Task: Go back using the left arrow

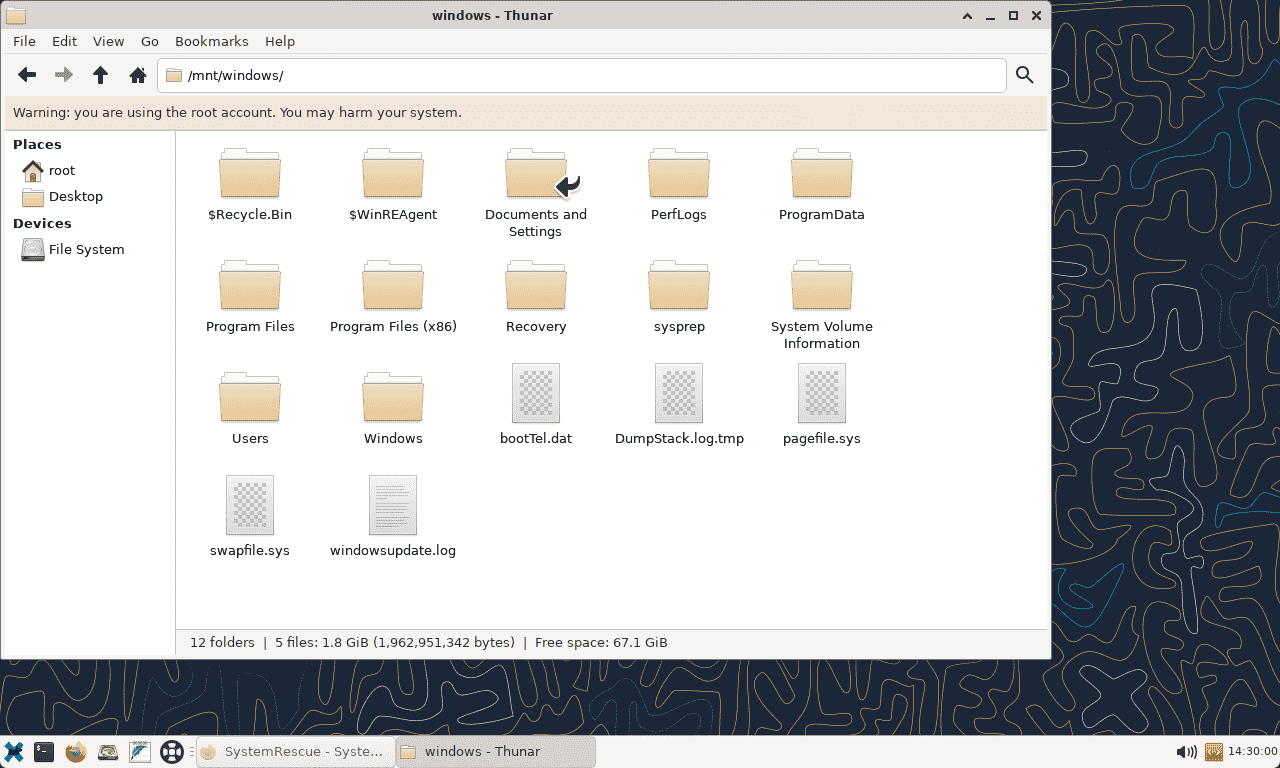Action: tap(27, 75)
